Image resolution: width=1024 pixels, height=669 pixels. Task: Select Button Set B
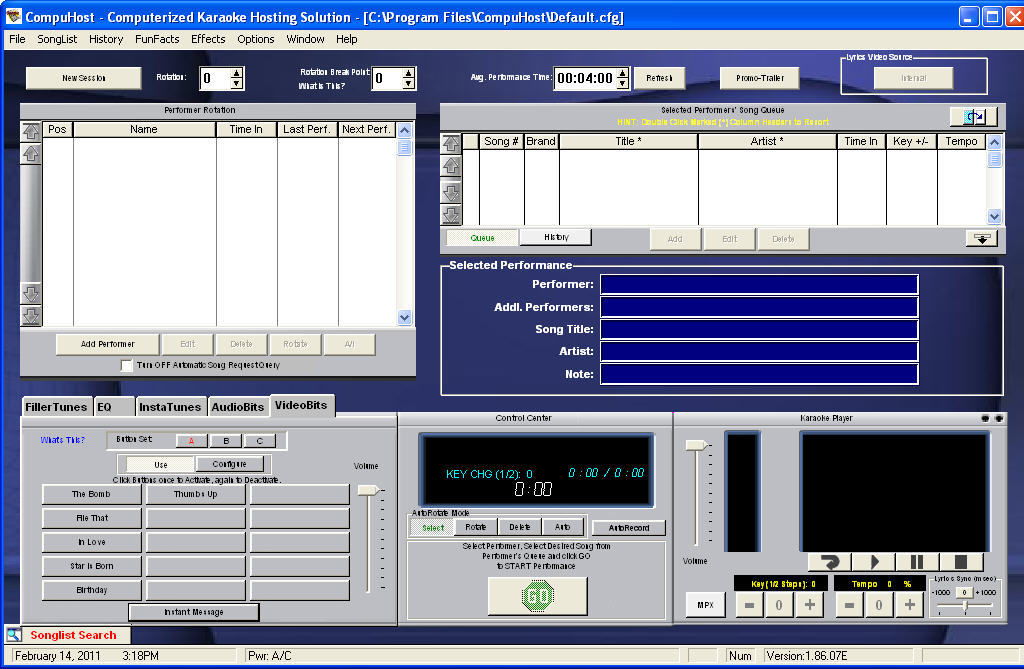pyautogui.click(x=226, y=440)
